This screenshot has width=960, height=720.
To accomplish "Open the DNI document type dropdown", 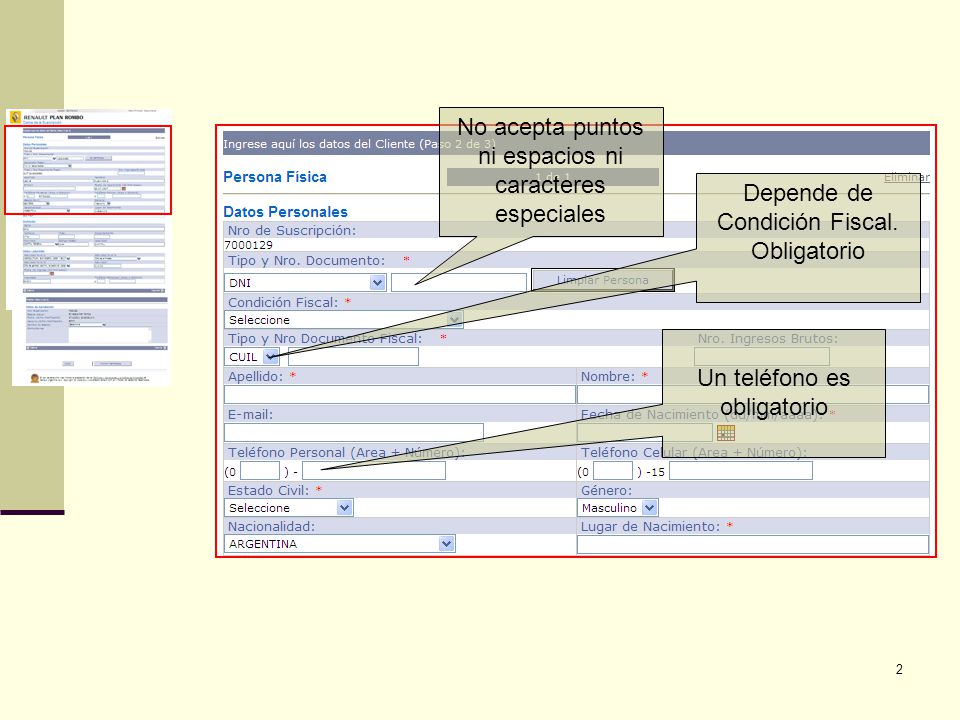I will coord(305,282).
